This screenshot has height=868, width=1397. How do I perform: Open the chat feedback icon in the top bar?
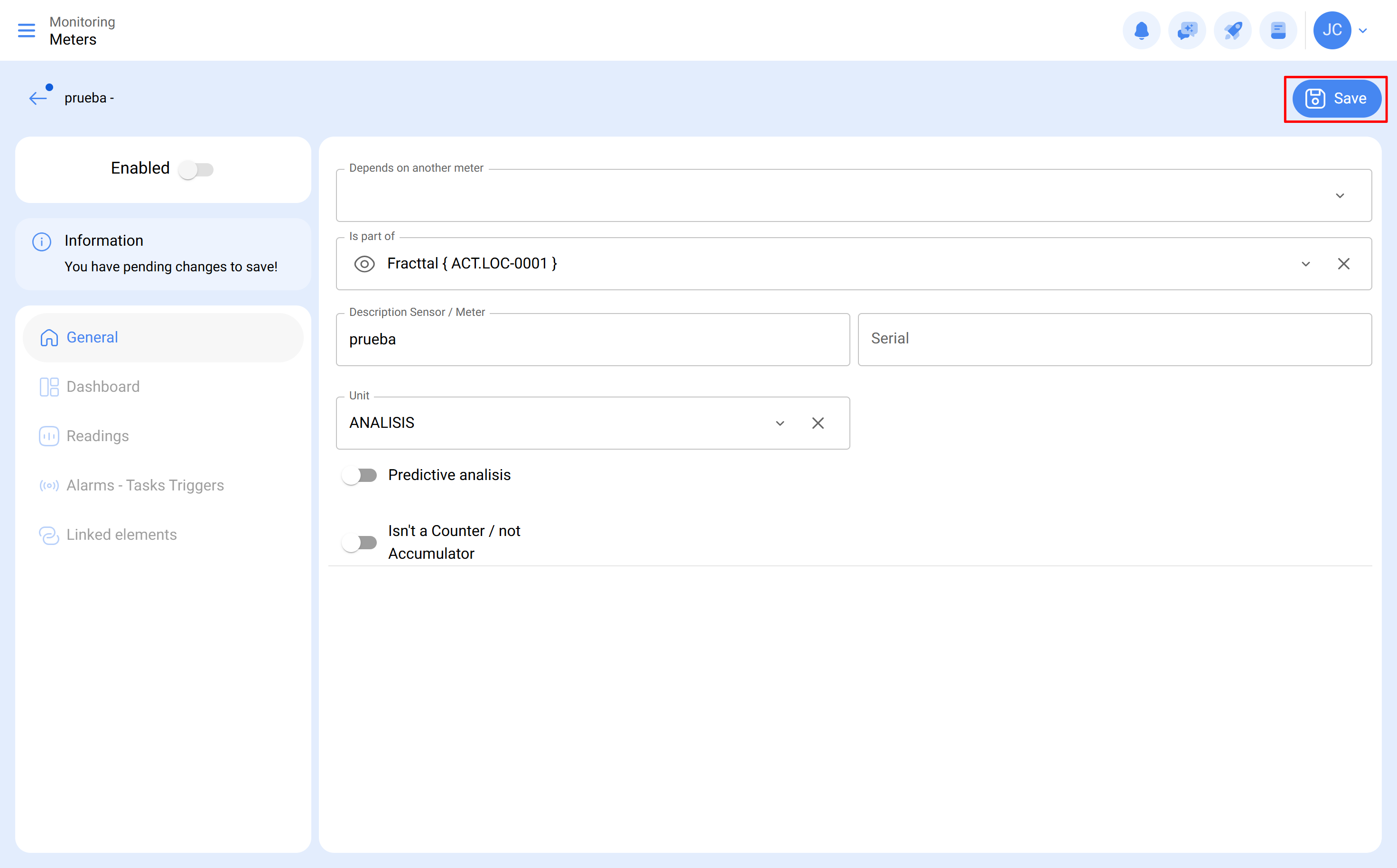coord(1187,30)
